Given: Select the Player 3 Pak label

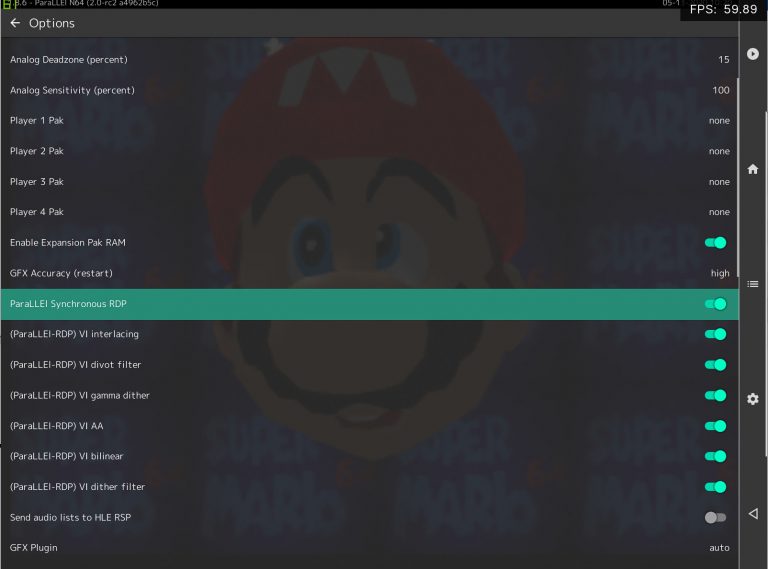Looking at the screenshot, I should (x=37, y=182).
